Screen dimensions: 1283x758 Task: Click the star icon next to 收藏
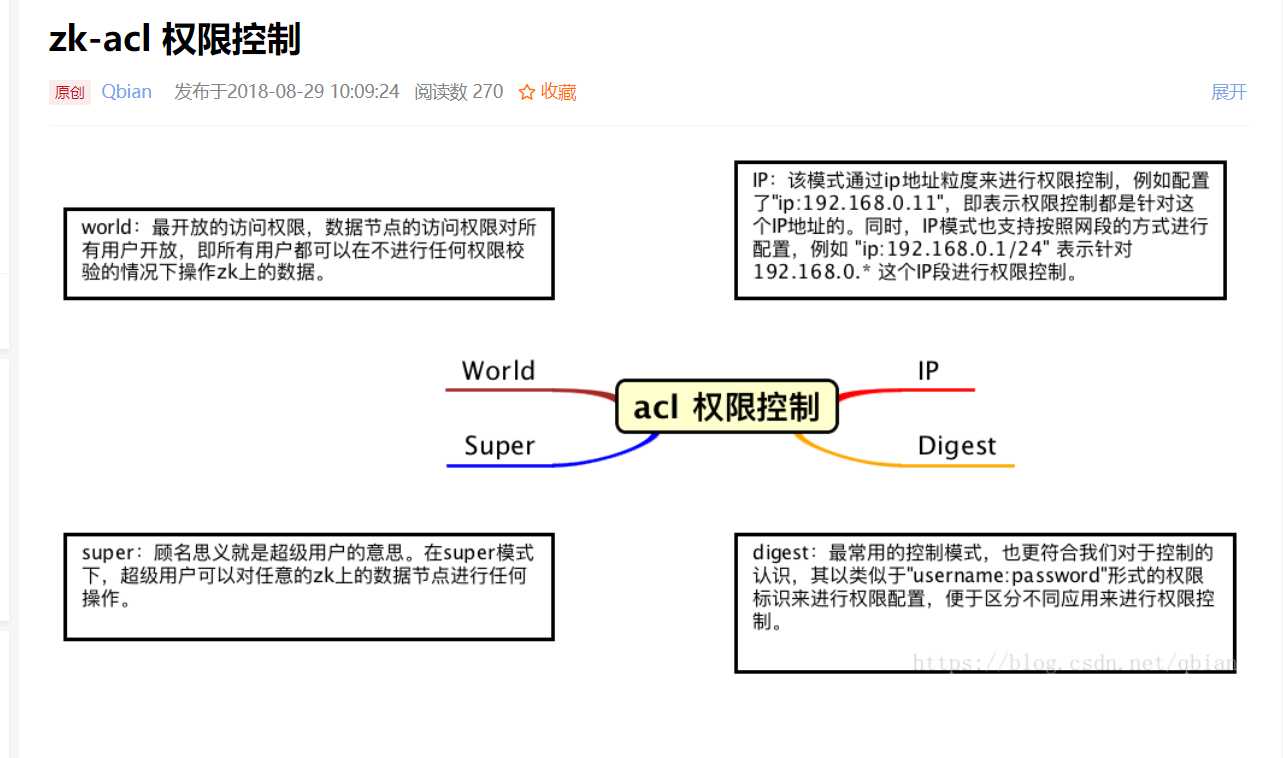coord(527,92)
